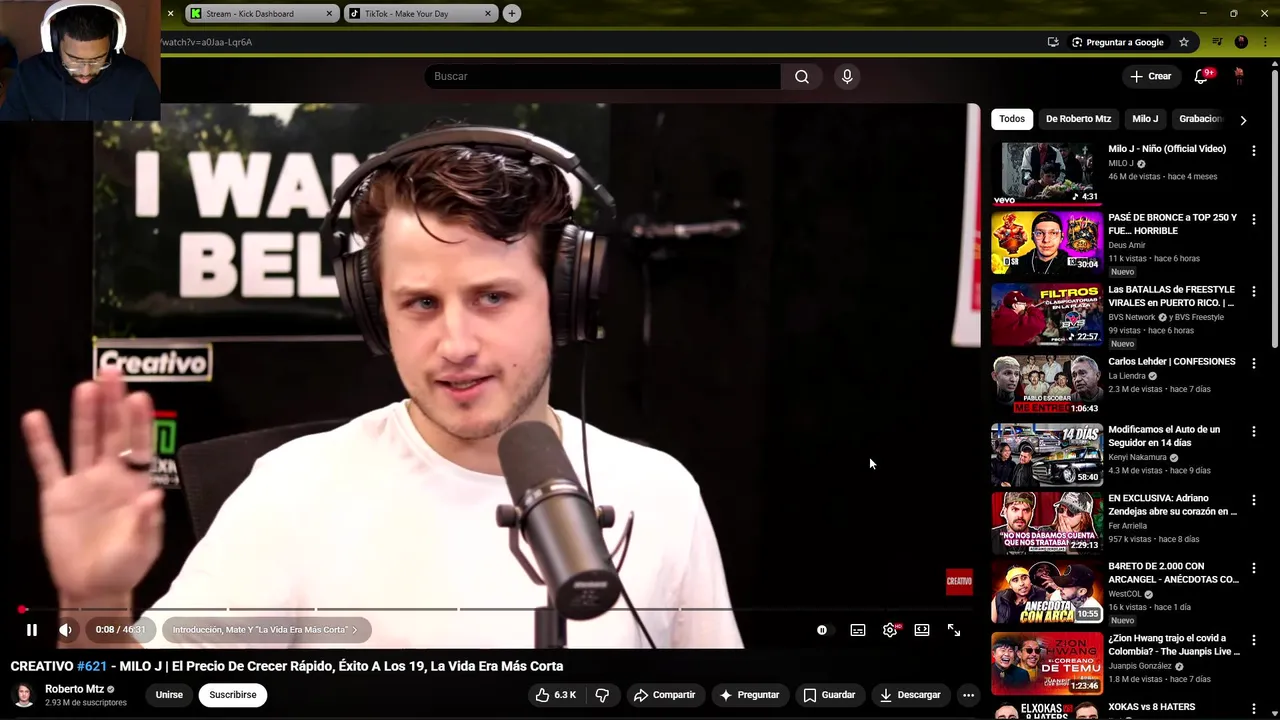
Task: Open browser media control icon
Action: [1217, 42]
